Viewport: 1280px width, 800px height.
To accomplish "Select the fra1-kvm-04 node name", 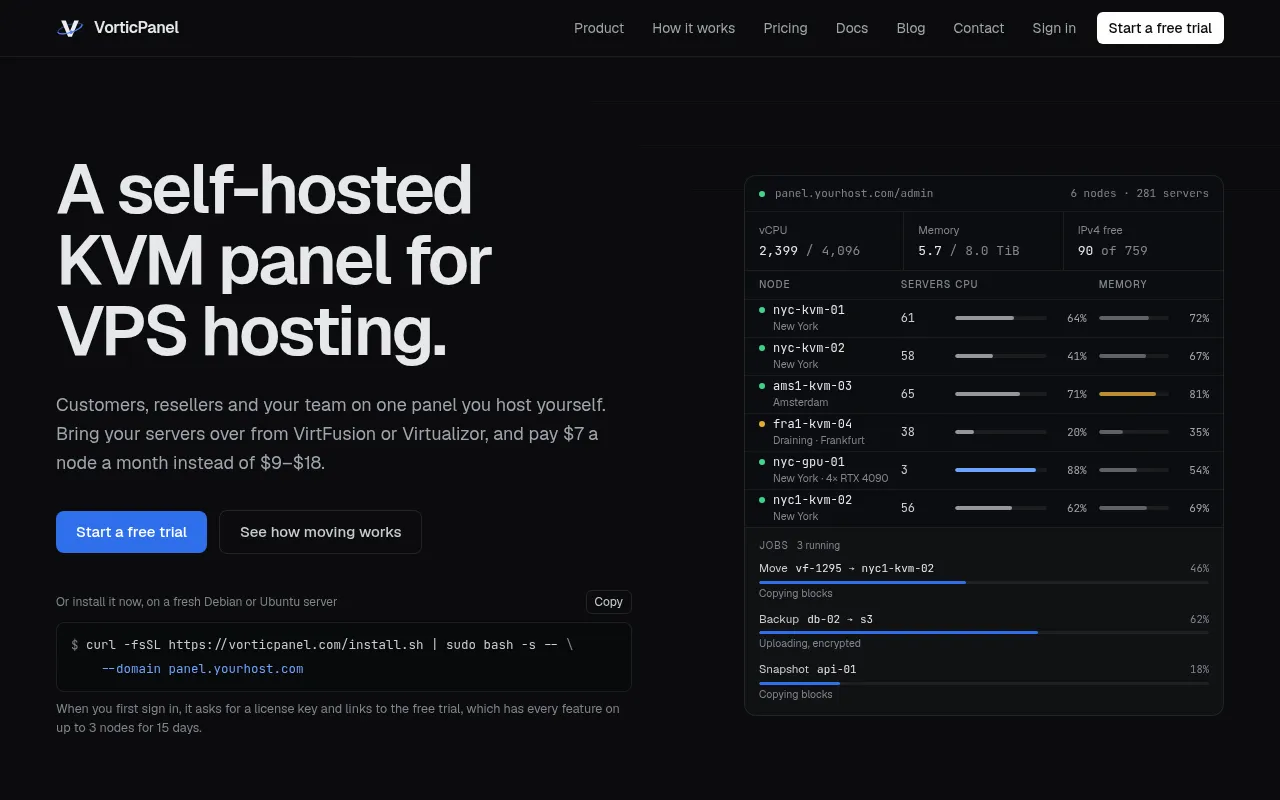I will click(812, 424).
